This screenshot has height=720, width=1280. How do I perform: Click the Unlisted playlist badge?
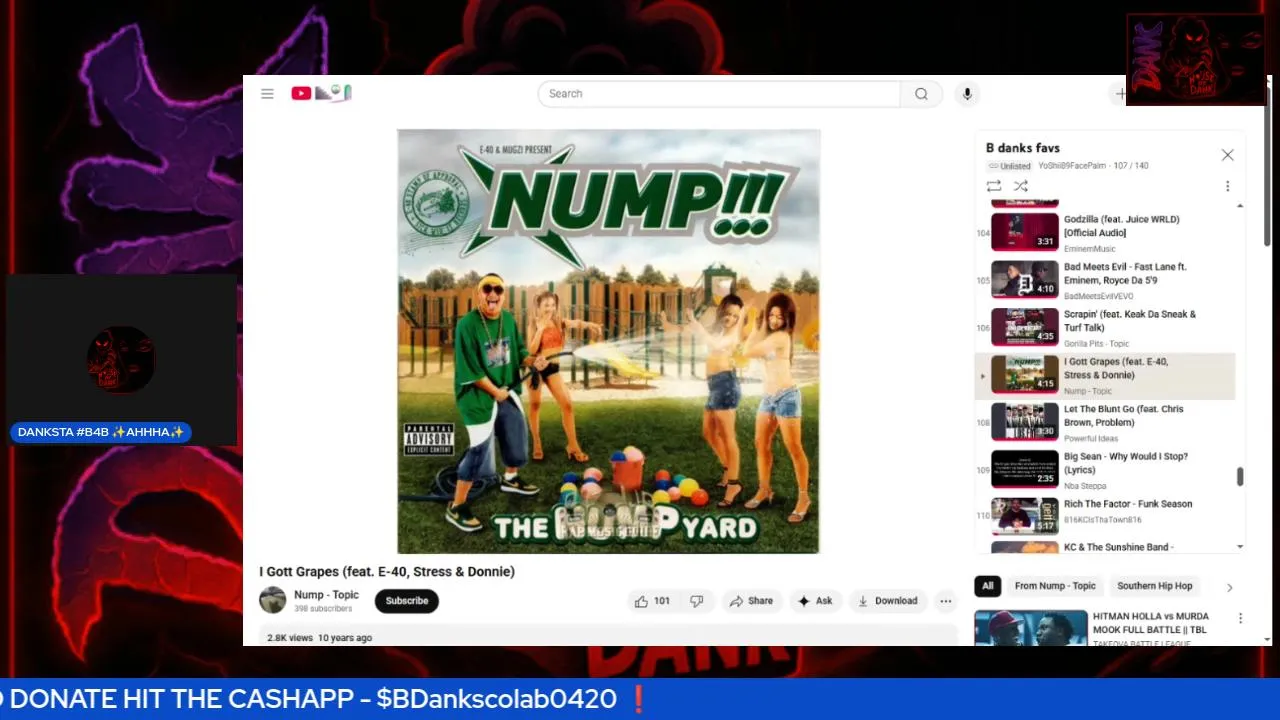point(1009,166)
